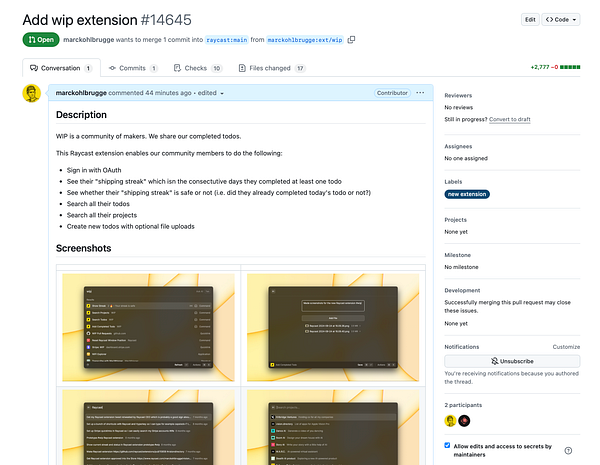This screenshot has width=600, height=465.
Task: Click 'Search all their projects' list item
Action: pyautogui.click(x=102, y=215)
